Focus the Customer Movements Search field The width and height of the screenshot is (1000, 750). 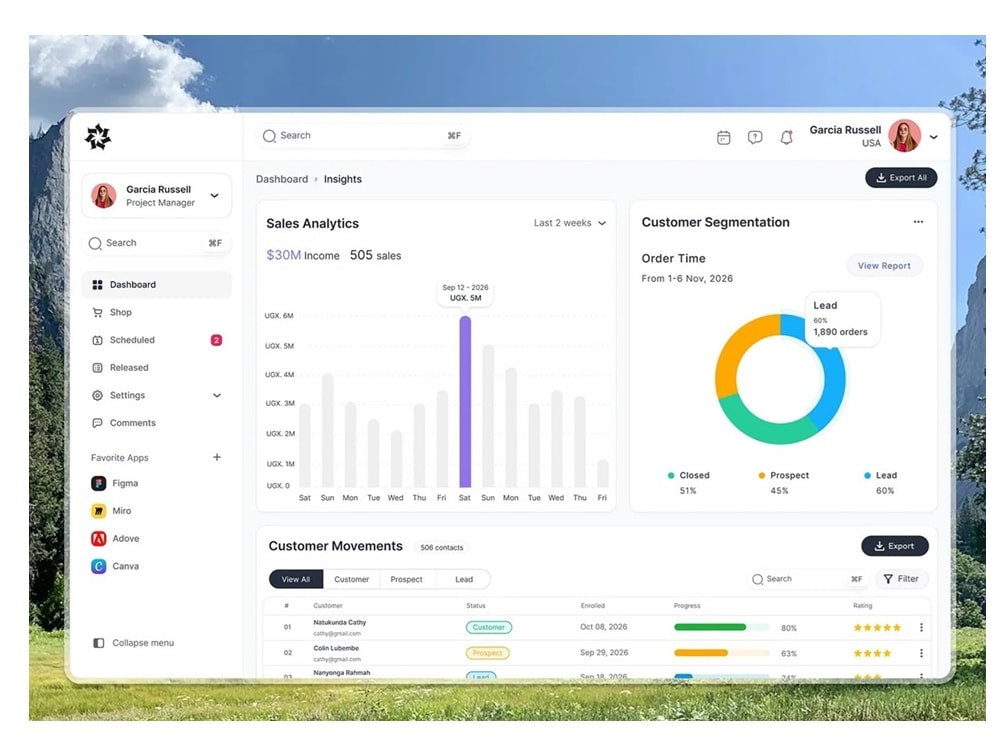pos(807,579)
